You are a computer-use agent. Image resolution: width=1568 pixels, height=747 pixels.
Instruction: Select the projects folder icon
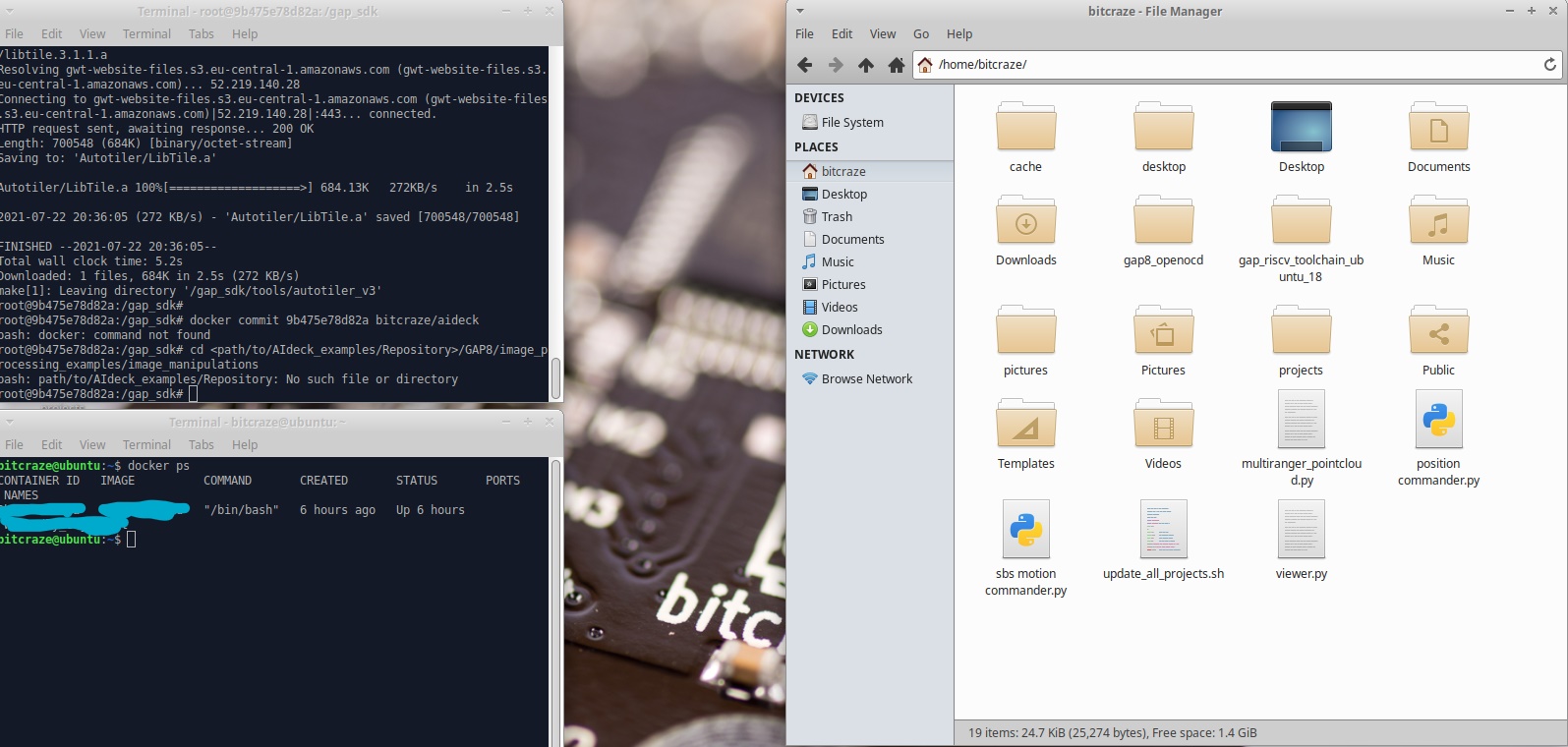(x=1301, y=330)
